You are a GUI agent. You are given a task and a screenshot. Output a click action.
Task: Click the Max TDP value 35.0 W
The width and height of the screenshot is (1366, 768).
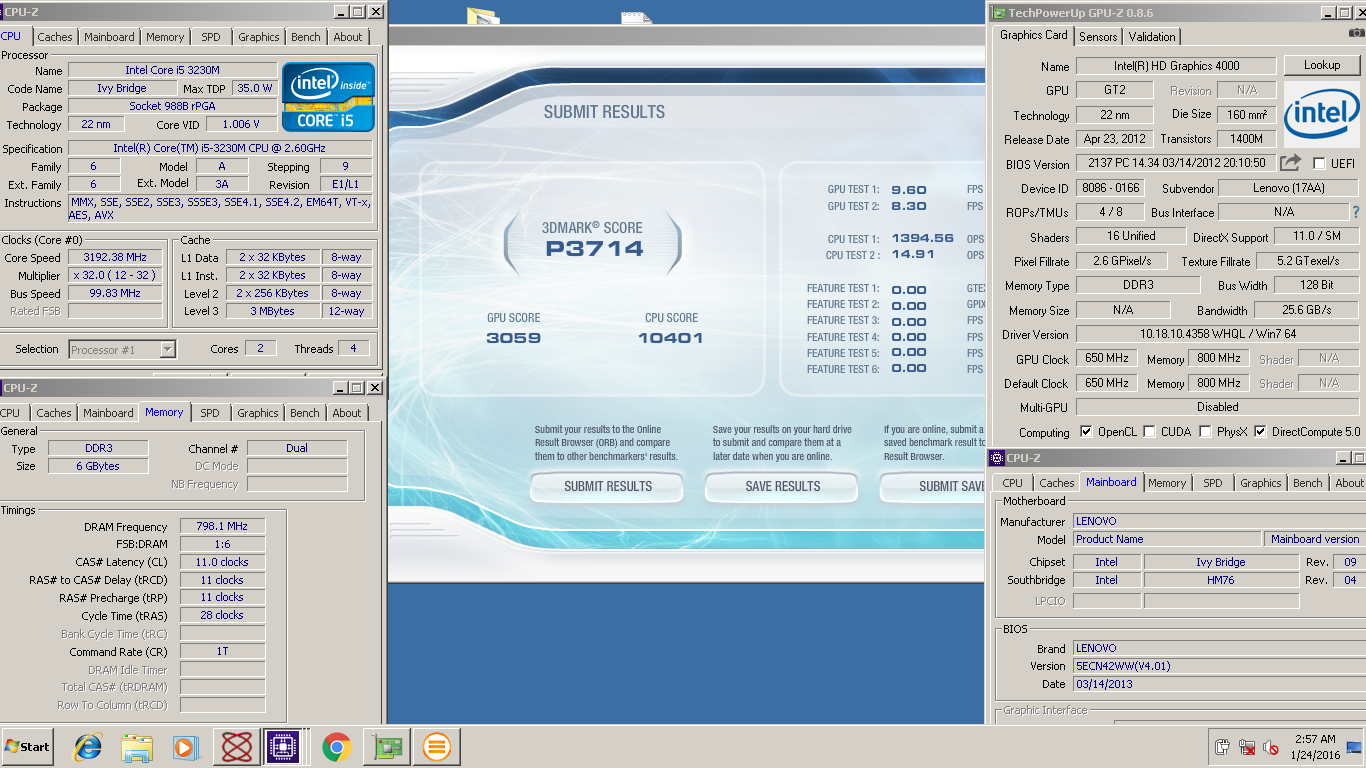pyautogui.click(x=255, y=88)
